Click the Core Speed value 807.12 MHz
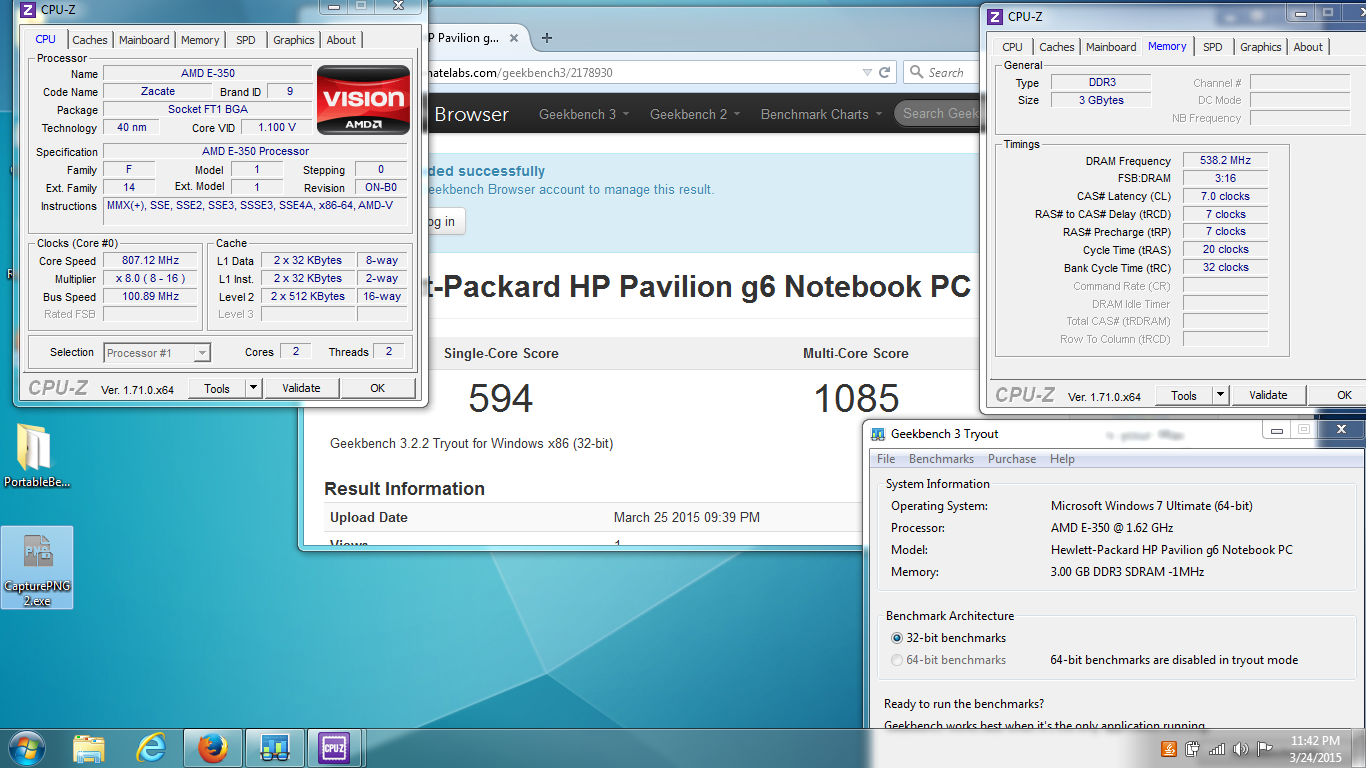Screen dimensions: 1366x768 tap(150, 261)
